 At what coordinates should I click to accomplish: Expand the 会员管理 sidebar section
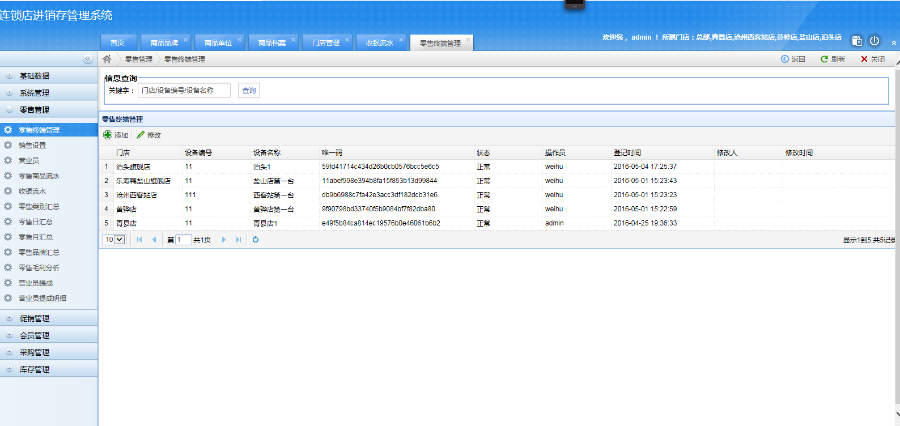[x=41, y=336]
